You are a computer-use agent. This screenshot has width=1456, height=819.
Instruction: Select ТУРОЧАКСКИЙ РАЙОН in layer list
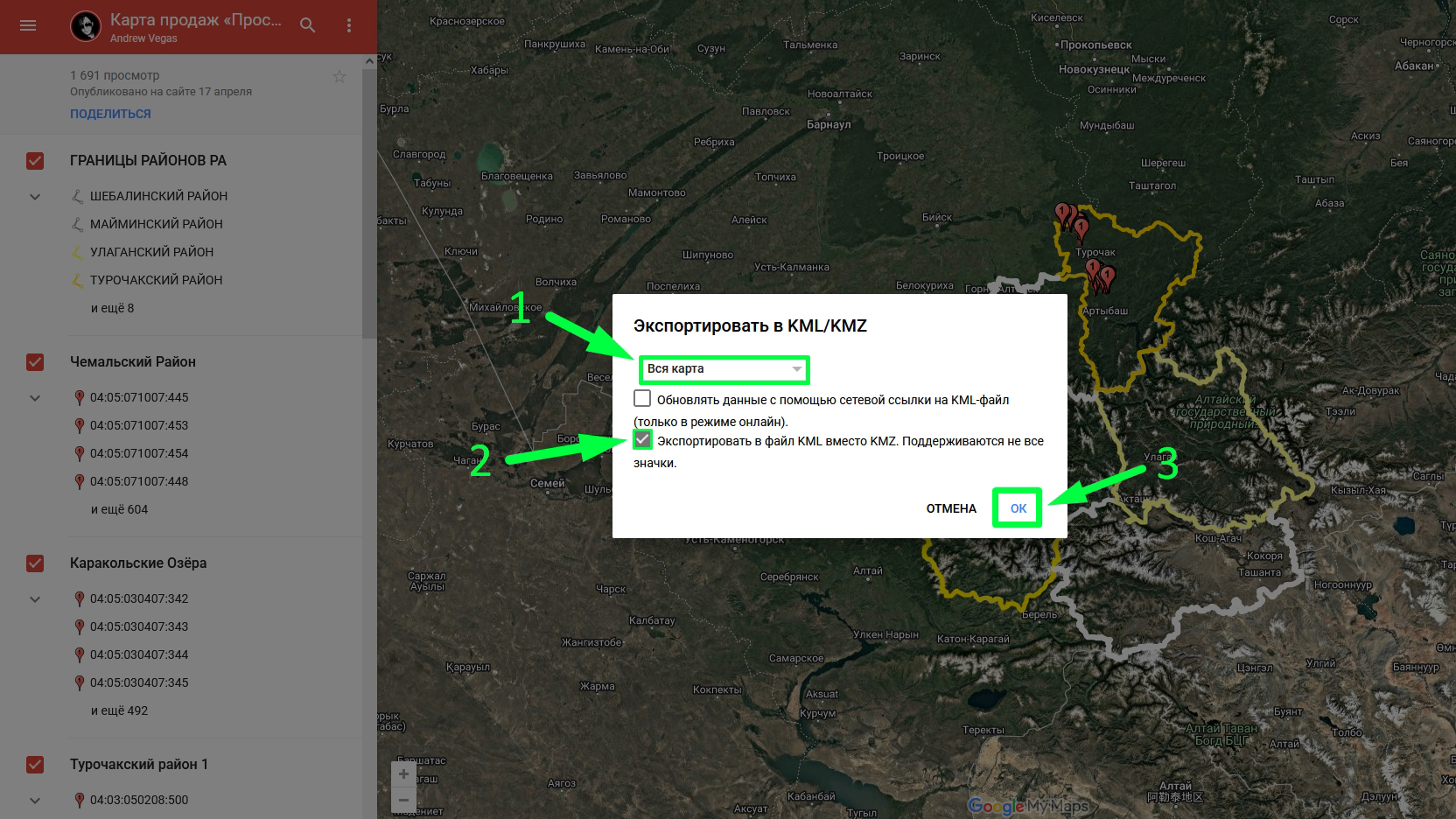click(157, 280)
